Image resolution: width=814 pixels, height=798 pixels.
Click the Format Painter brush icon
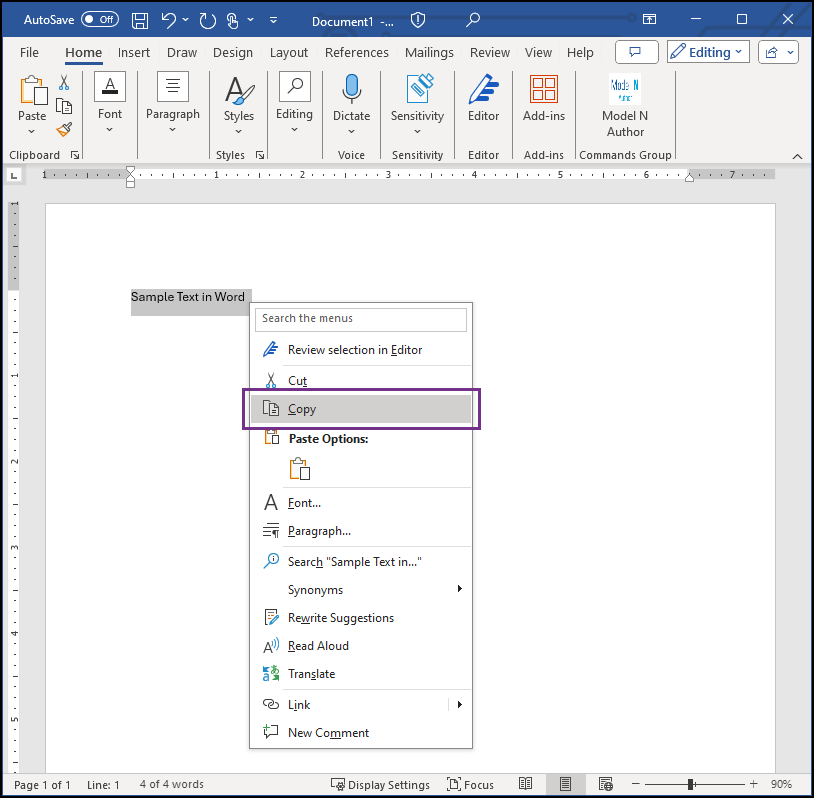click(64, 129)
